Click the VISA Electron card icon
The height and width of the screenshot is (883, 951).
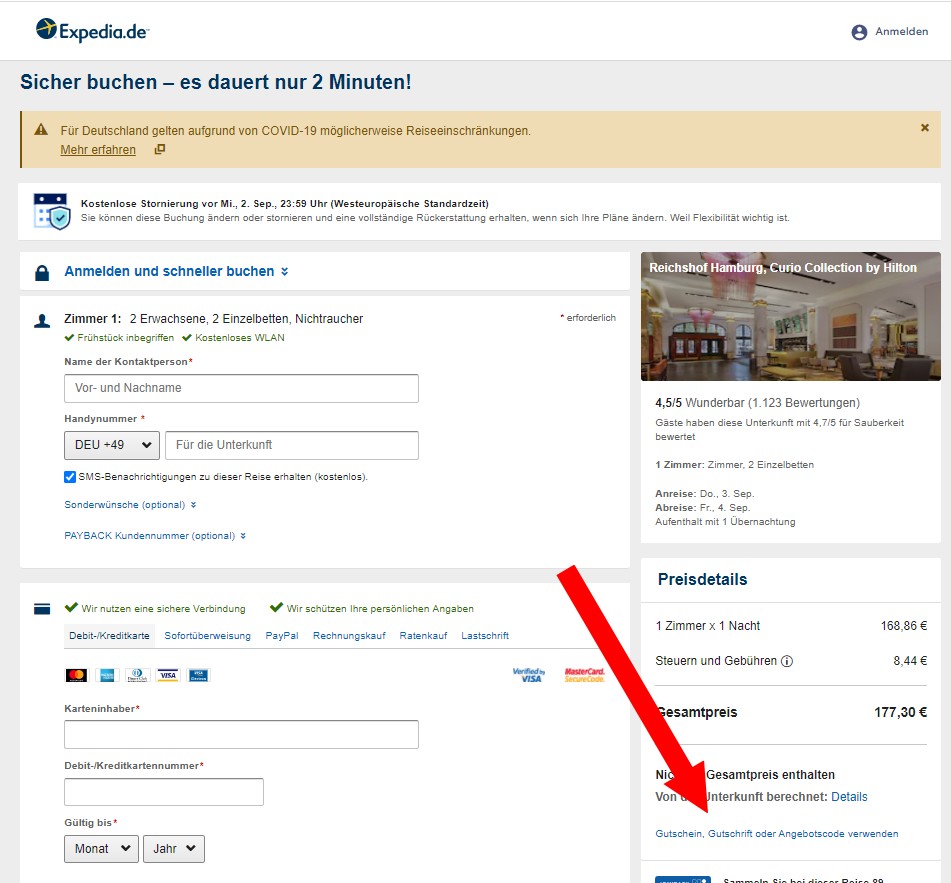198,675
